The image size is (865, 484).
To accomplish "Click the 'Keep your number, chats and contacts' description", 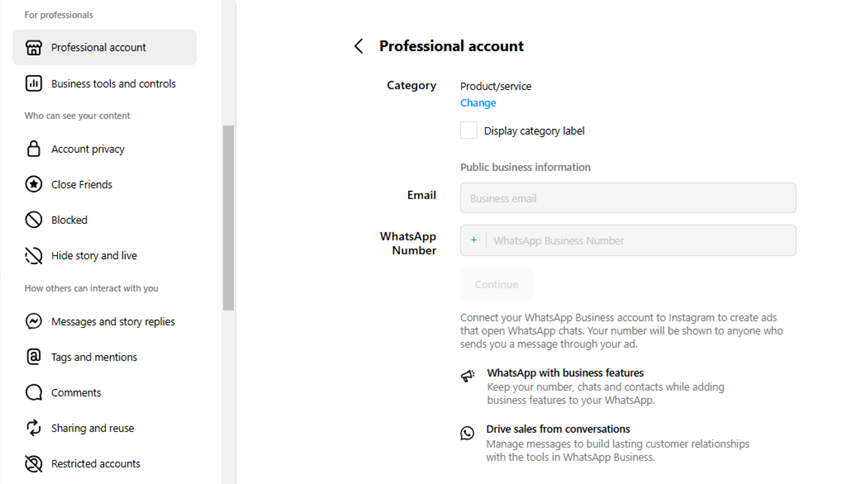I will click(x=605, y=393).
